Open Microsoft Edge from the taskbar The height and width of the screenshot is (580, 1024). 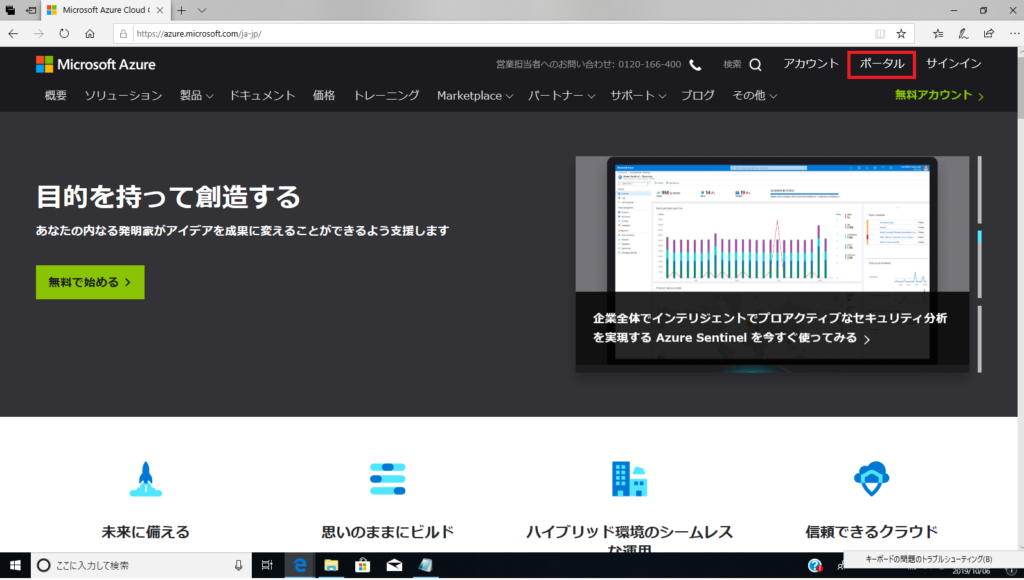click(300, 566)
